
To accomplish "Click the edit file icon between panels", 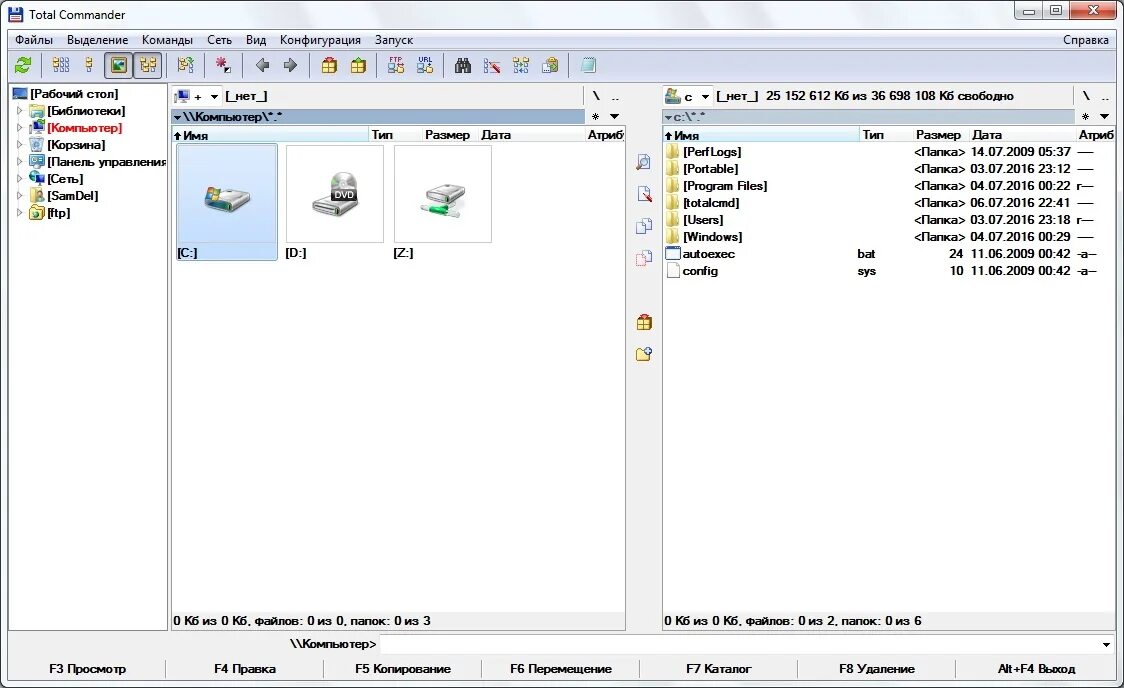I will pyautogui.click(x=644, y=194).
